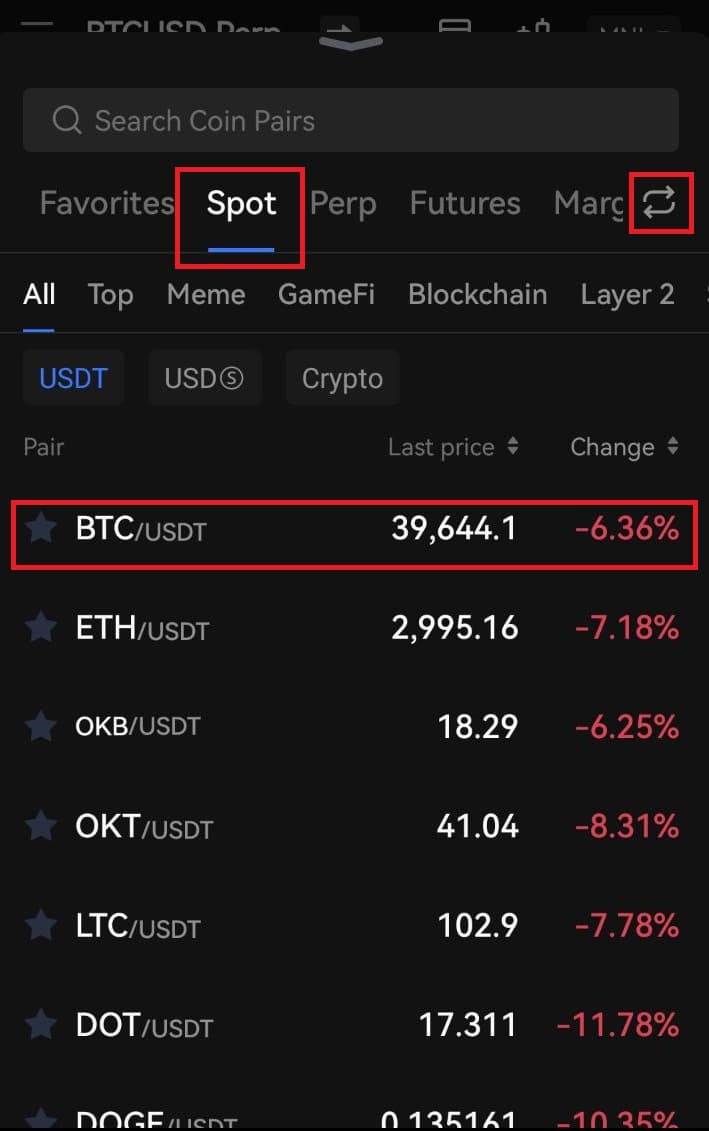Select the Meme category

coord(206,294)
